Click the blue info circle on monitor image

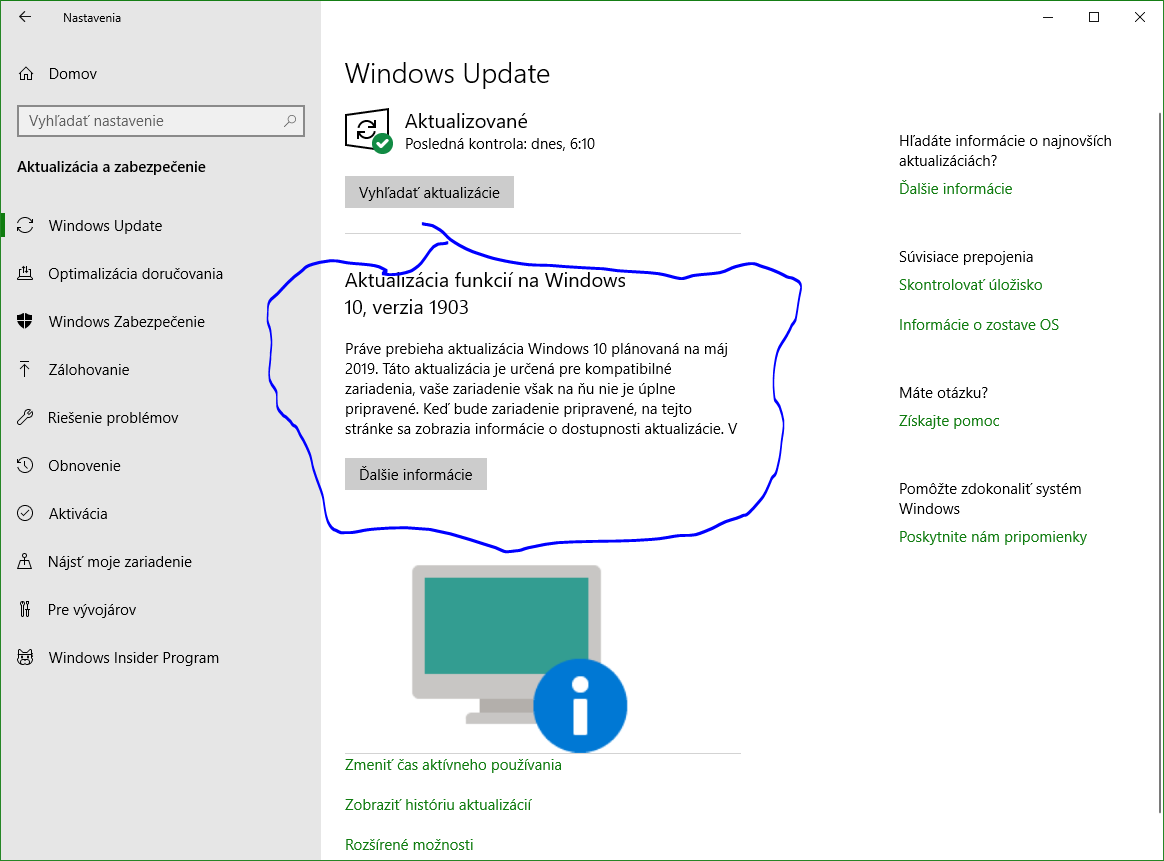[x=581, y=705]
